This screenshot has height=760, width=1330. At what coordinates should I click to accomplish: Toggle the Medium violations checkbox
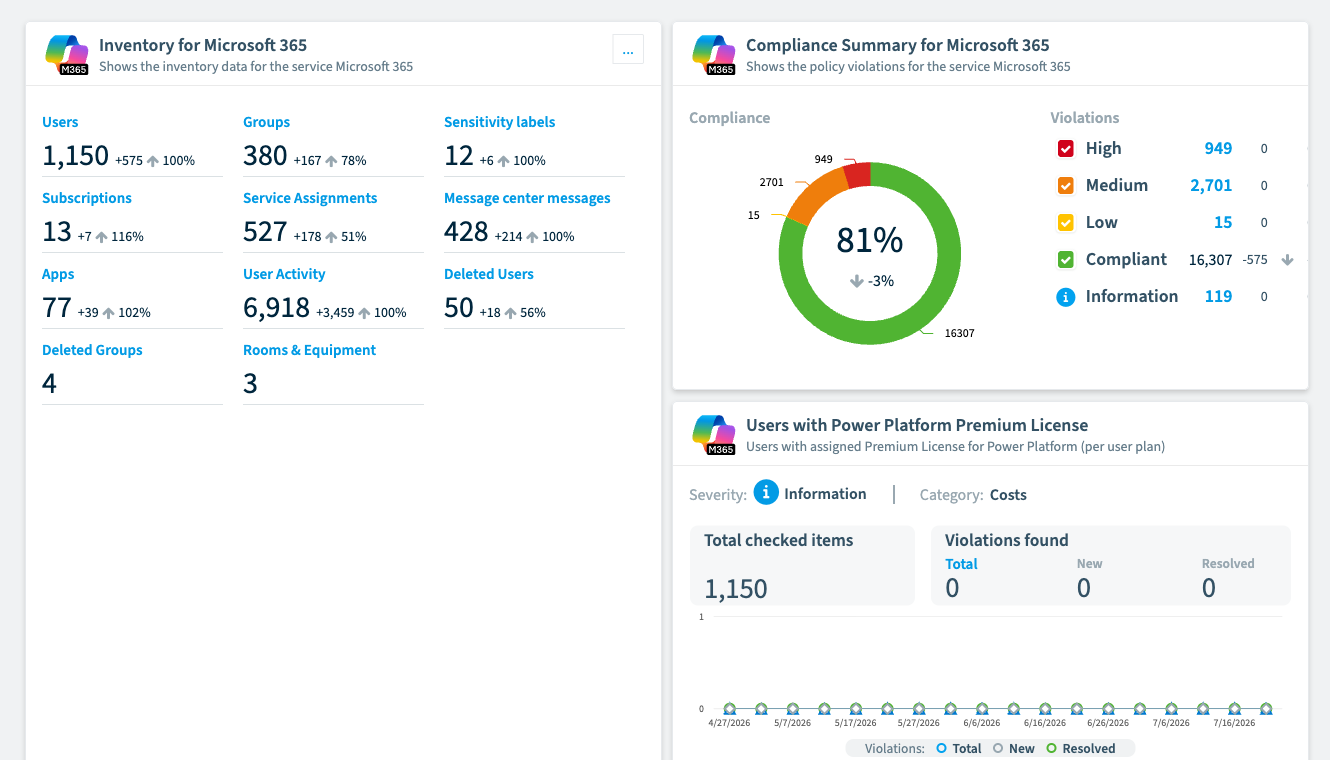click(x=1066, y=186)
